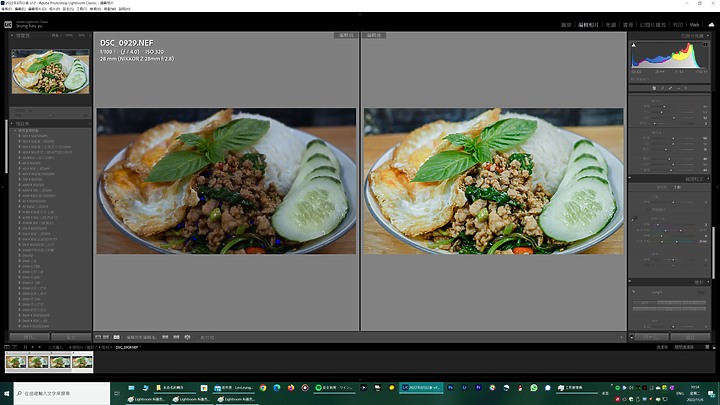The height and width of the screenshot is (405, 720).
Task: Open the File (檔案) menu
Action: pyautogui.click(x=6, y=9)
